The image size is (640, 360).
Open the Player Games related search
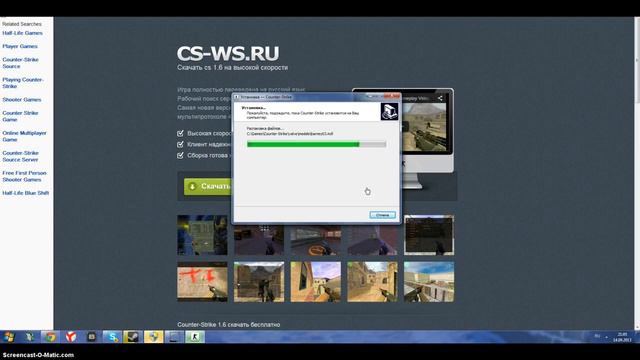pyautogui.click(x=20, y=47)
